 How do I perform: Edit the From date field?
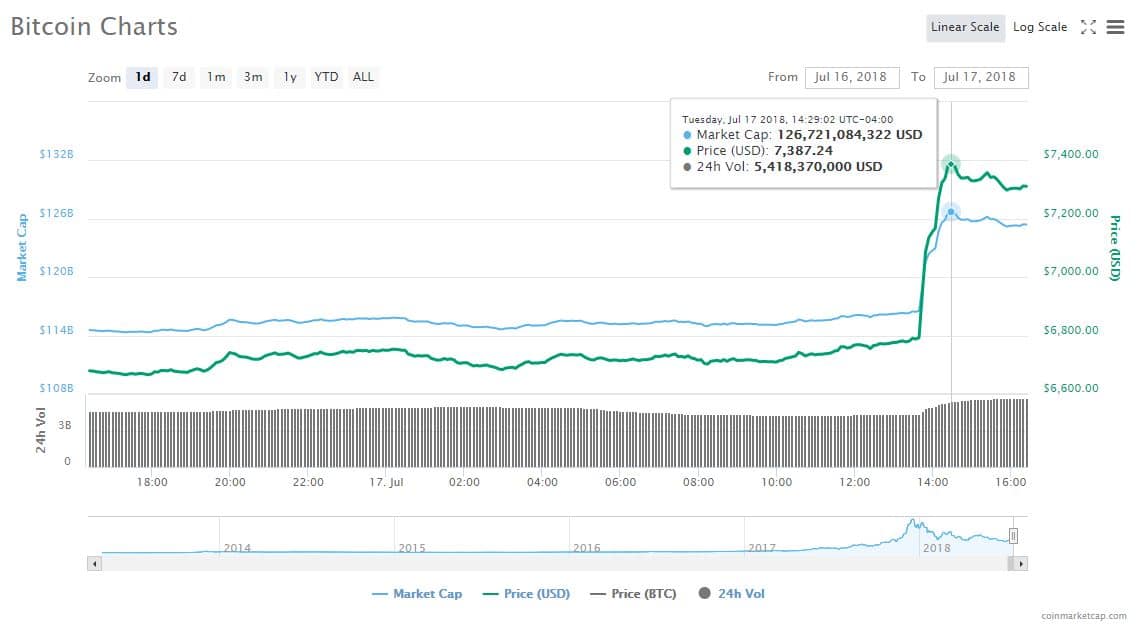(x=851, y=77)
